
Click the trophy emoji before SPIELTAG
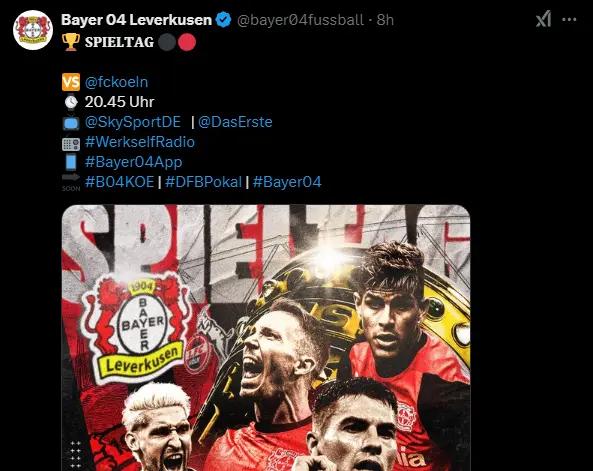[x=71, y=42]
